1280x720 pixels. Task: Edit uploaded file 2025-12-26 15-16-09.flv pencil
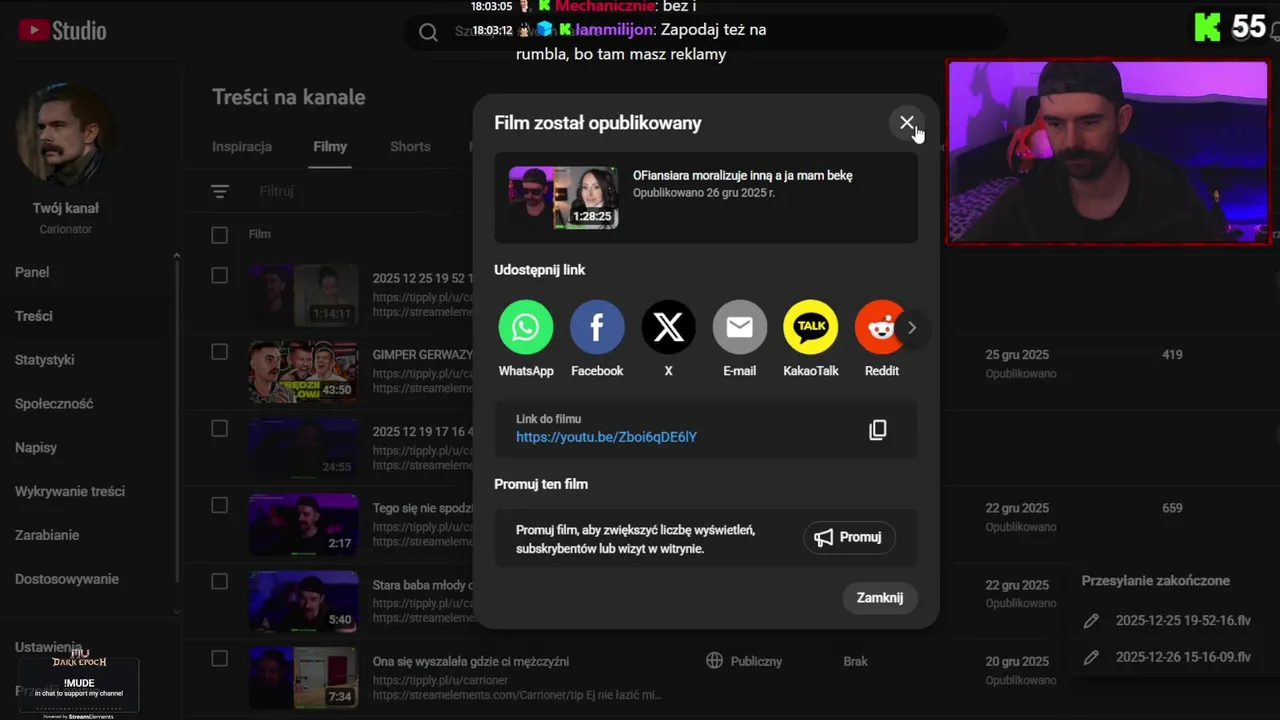pyautogui.click(x=1091, y=657)
